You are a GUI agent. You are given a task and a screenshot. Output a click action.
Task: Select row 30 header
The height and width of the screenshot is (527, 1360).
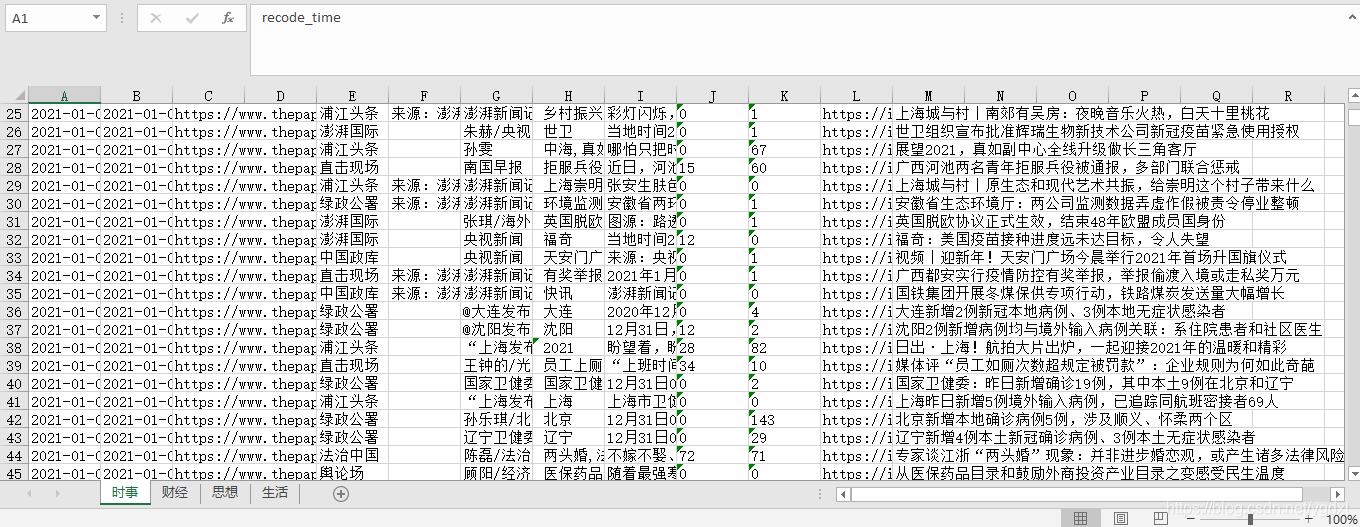[14, 203]
